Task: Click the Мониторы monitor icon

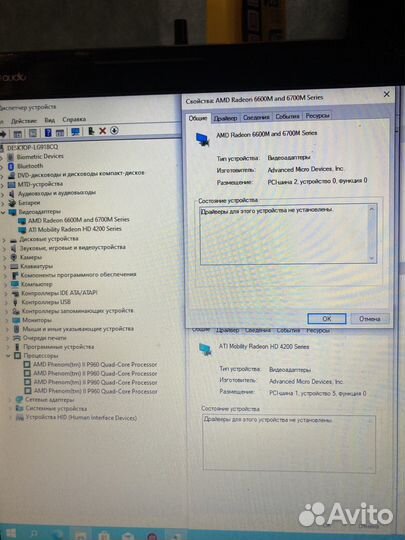Action: 16,320
